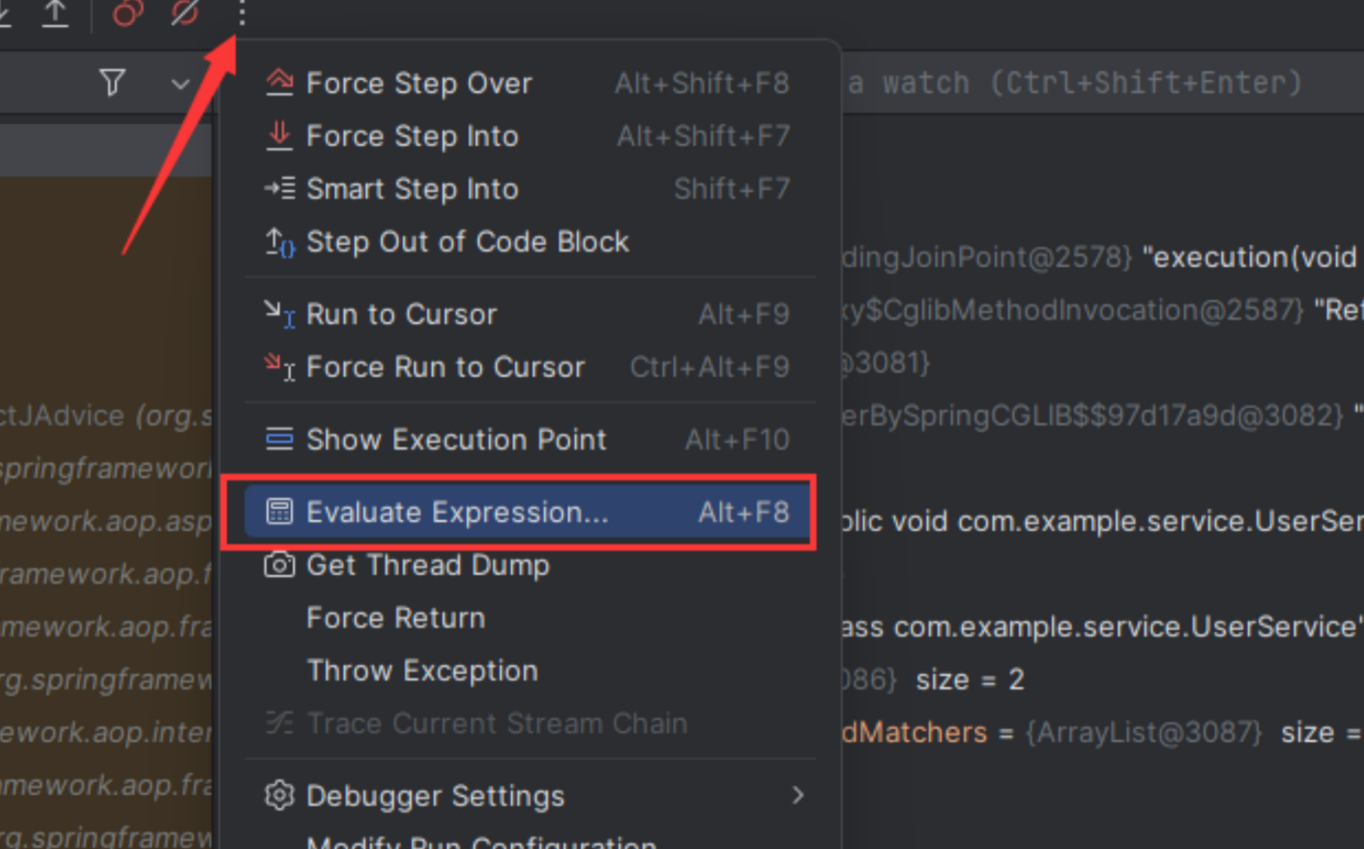Click the Show Execution Point icon
This screenshot has width=1364, height=849.
279,439
